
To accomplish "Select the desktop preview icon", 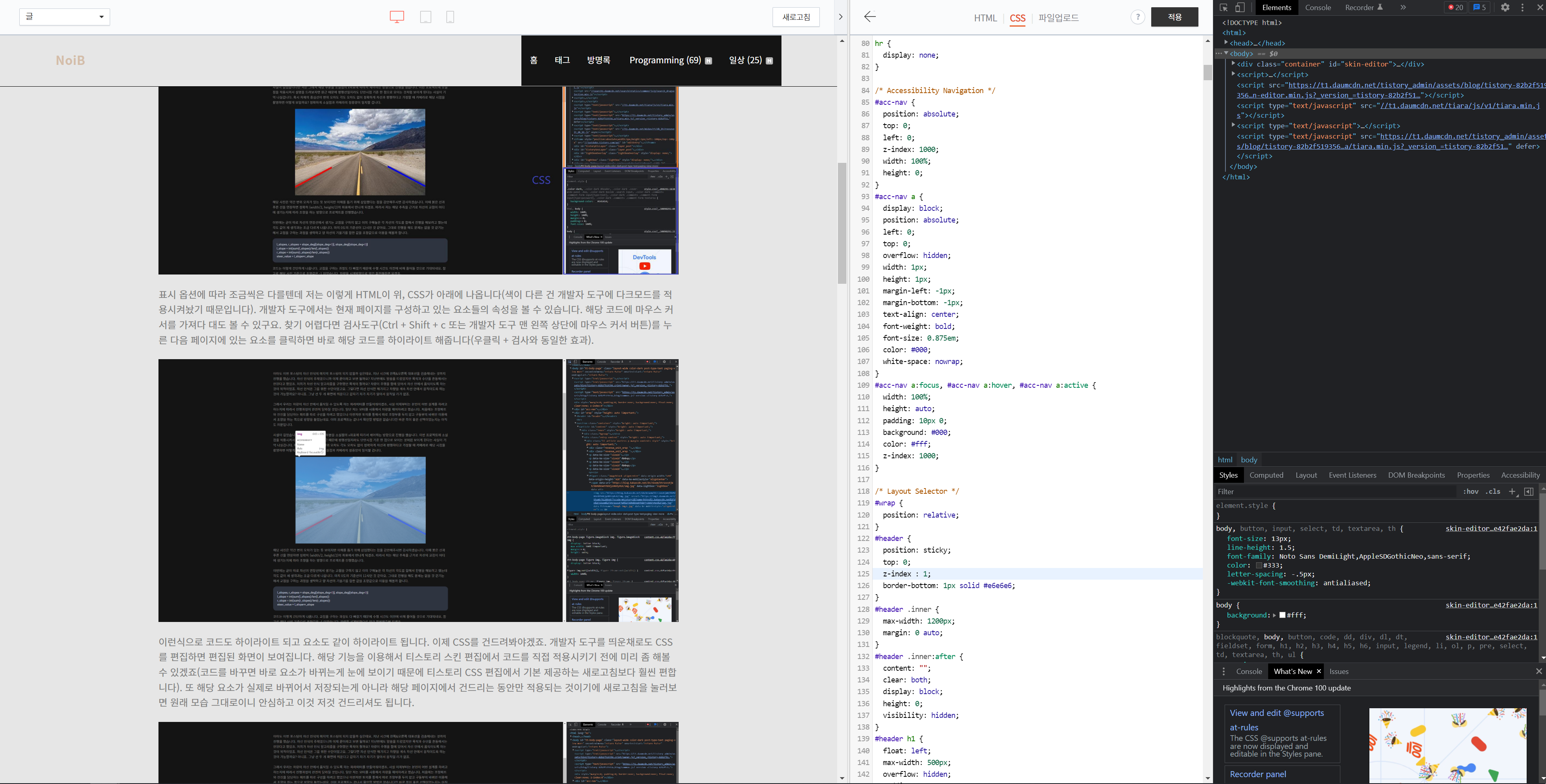I will tap(397, 17).
